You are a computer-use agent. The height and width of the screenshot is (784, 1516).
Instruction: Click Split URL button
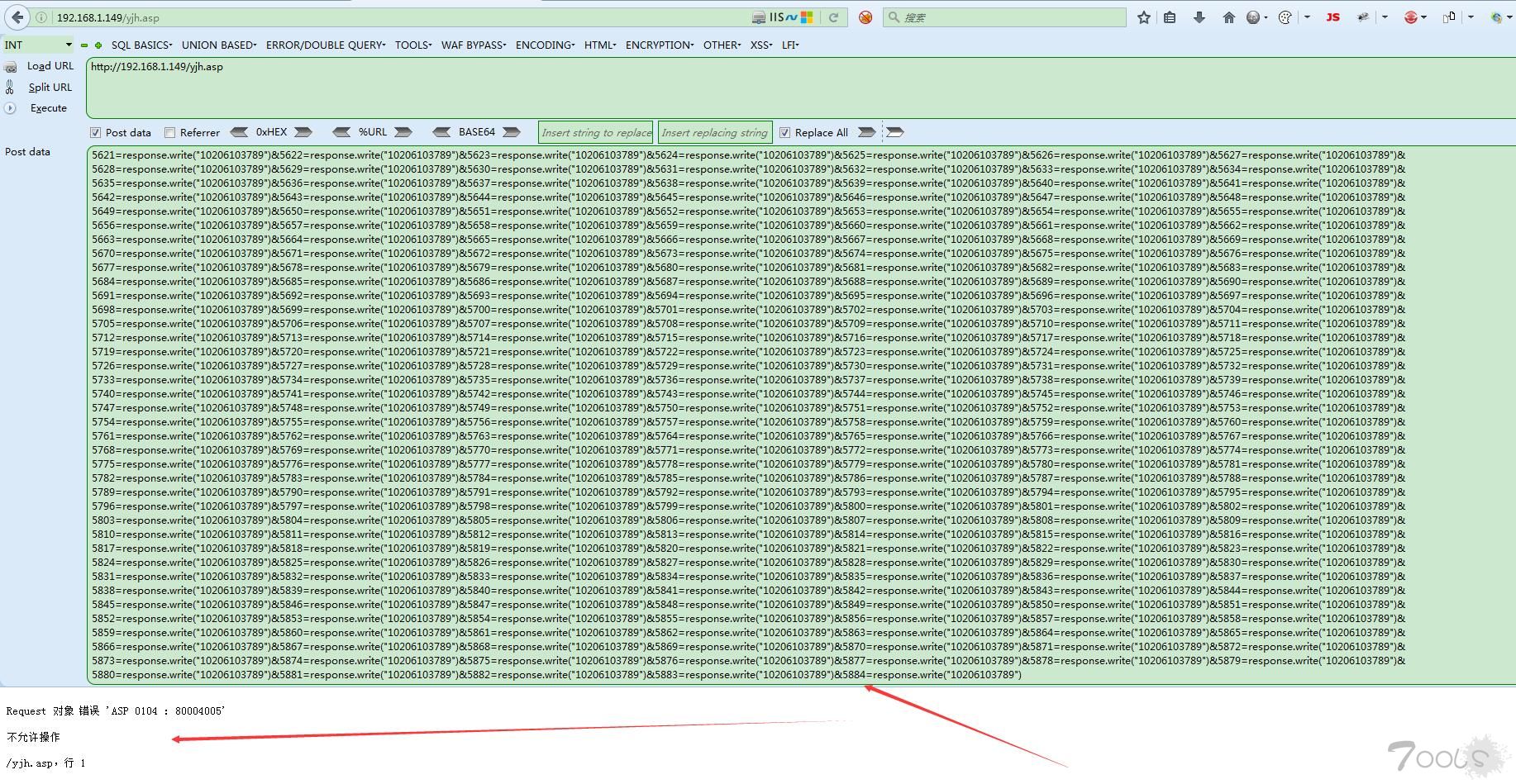point(50,88)
